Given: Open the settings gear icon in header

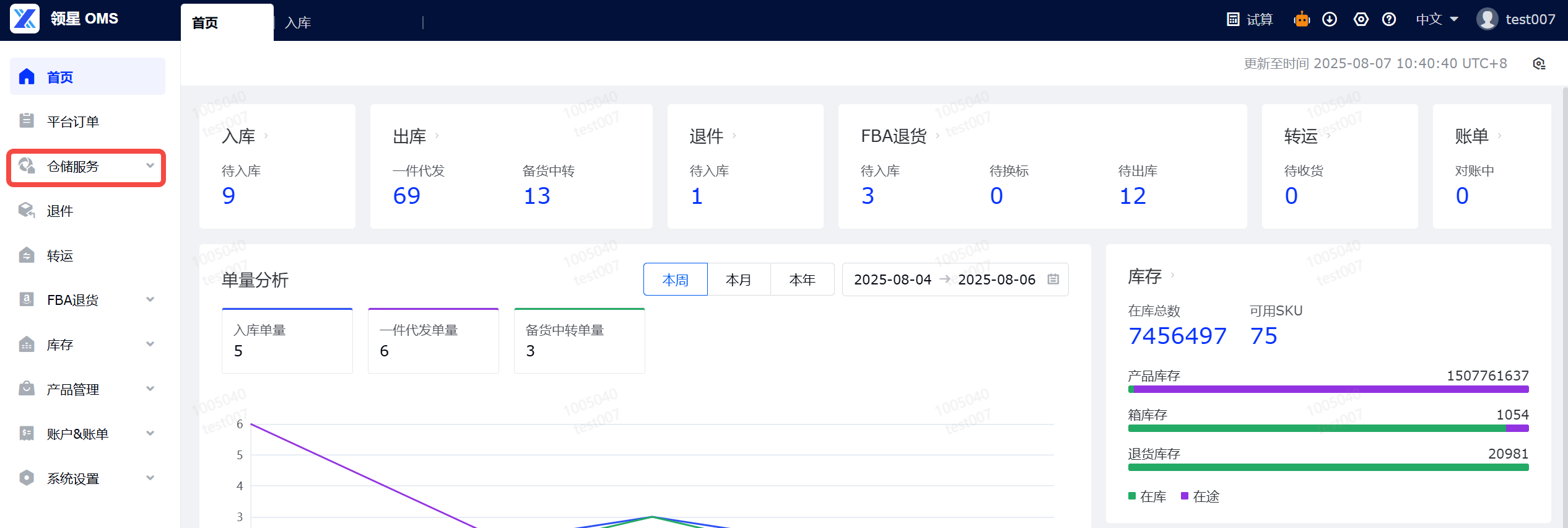Looking at the screenshot, I should point(1361,19).
